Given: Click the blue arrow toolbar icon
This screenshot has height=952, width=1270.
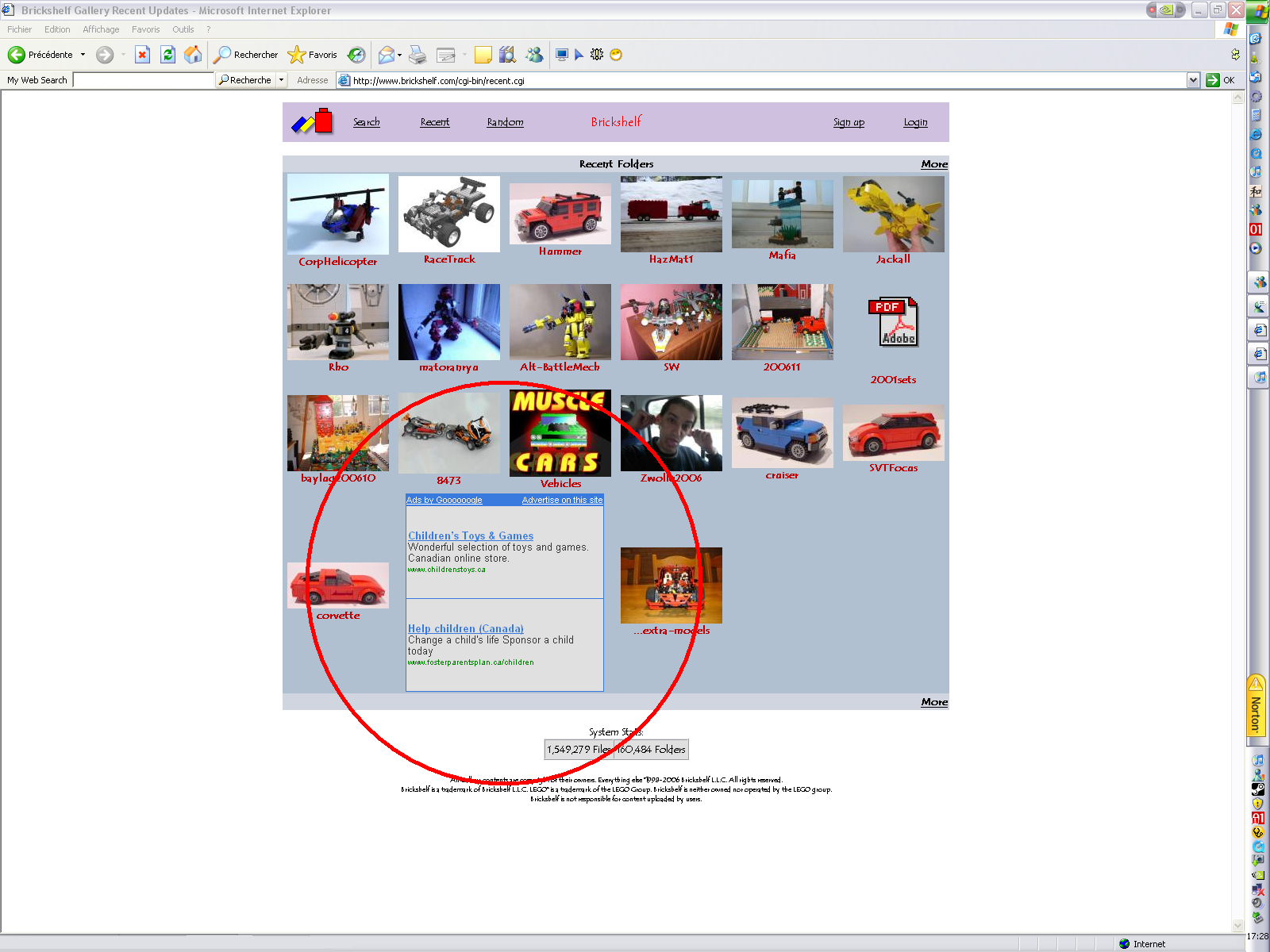Looking at the screenshot, I should (x=579, y=55).
